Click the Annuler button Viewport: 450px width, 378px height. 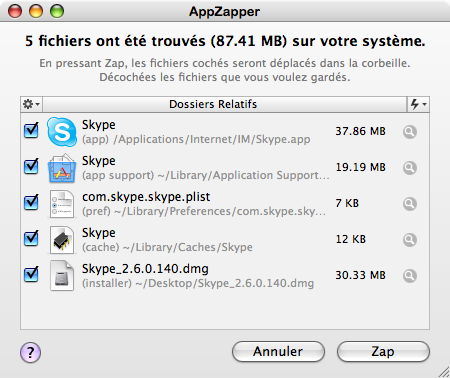278,352
